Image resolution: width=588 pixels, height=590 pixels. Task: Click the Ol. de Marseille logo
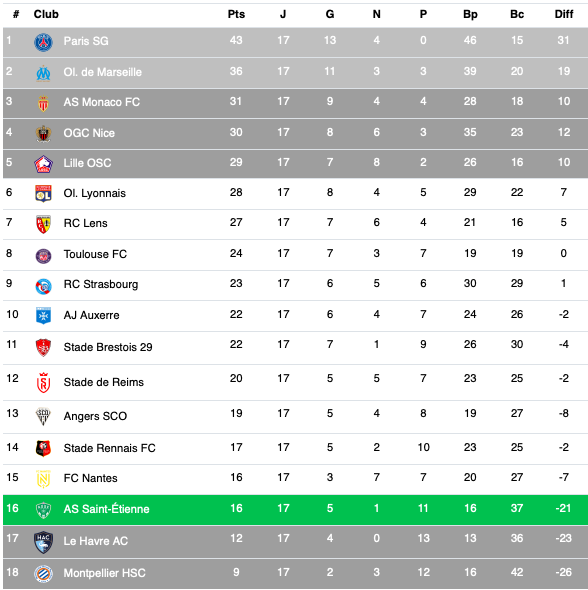click(x=43, y=73)
